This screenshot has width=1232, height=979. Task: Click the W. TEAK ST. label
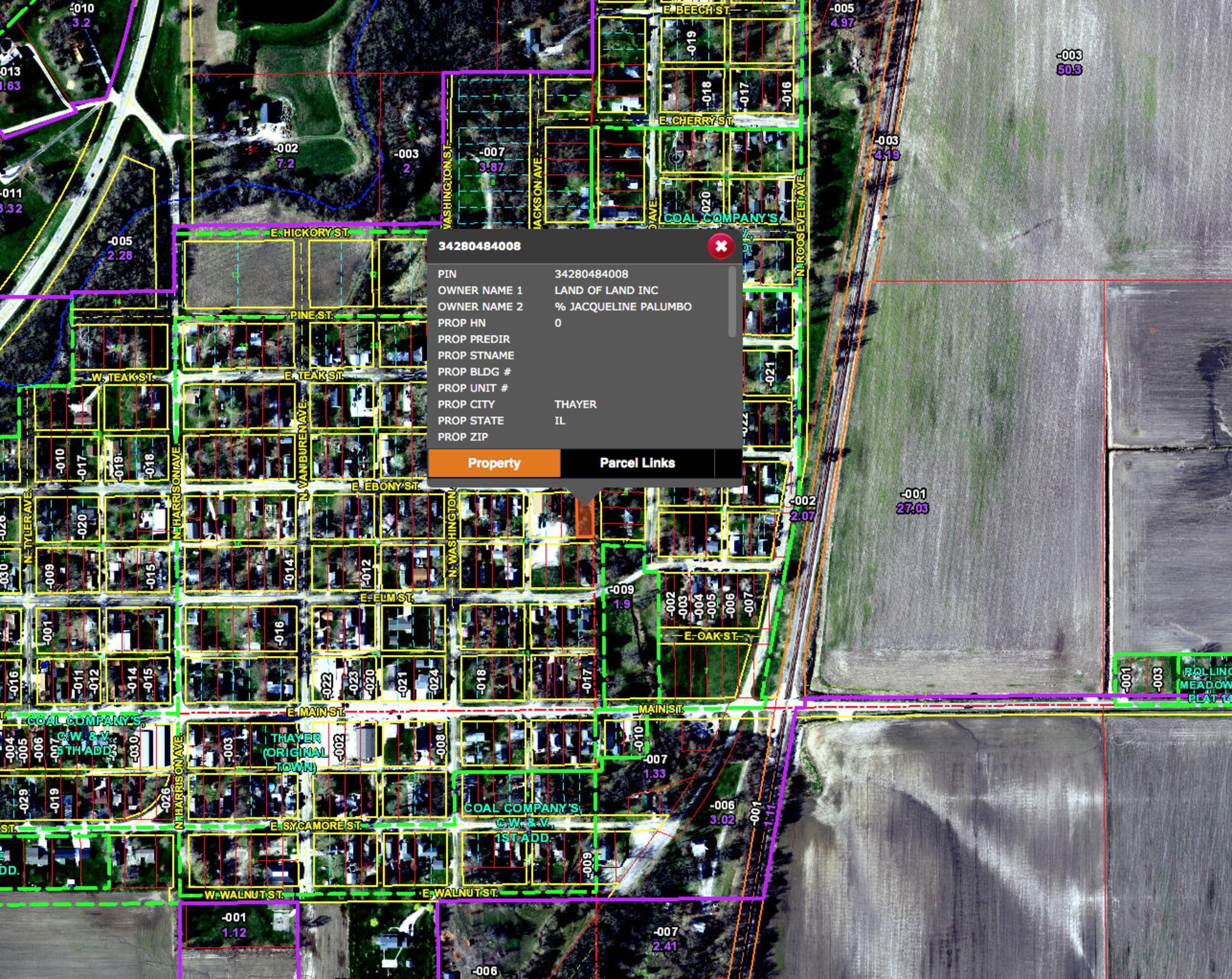click(123, 377)
